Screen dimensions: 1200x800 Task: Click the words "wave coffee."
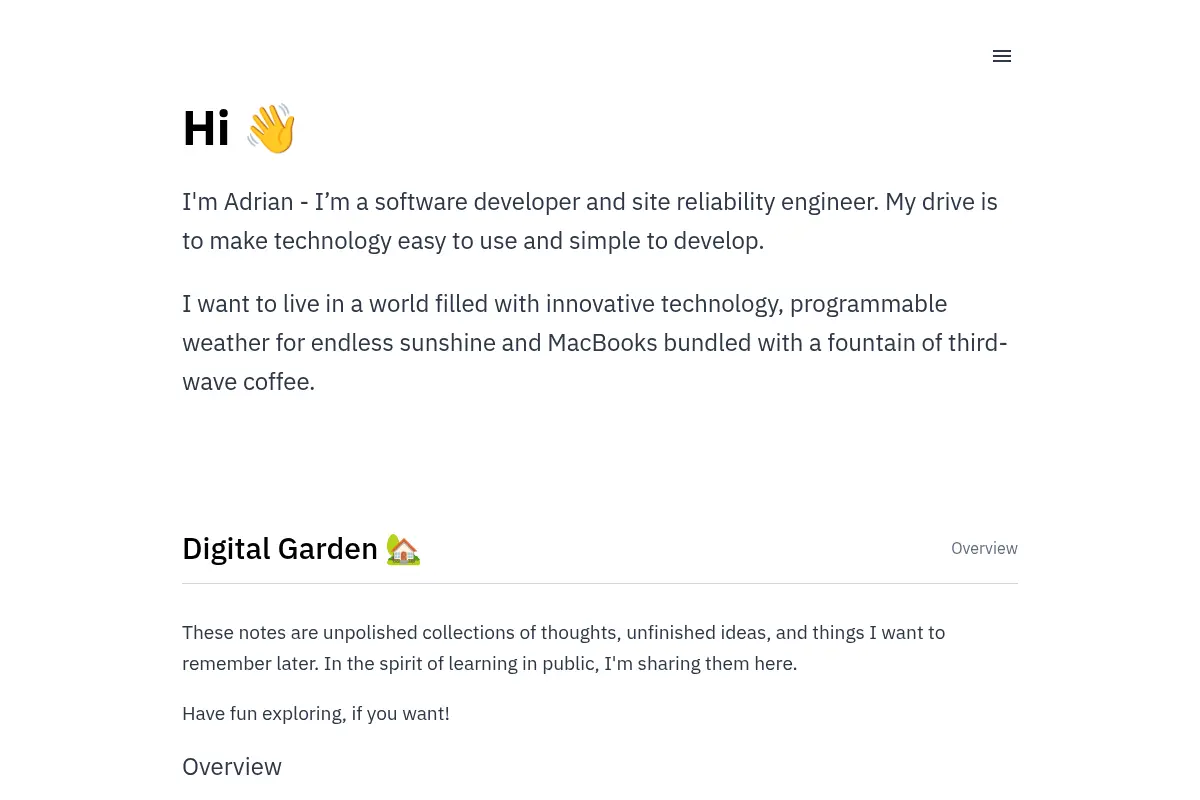(x=248, y=382)
